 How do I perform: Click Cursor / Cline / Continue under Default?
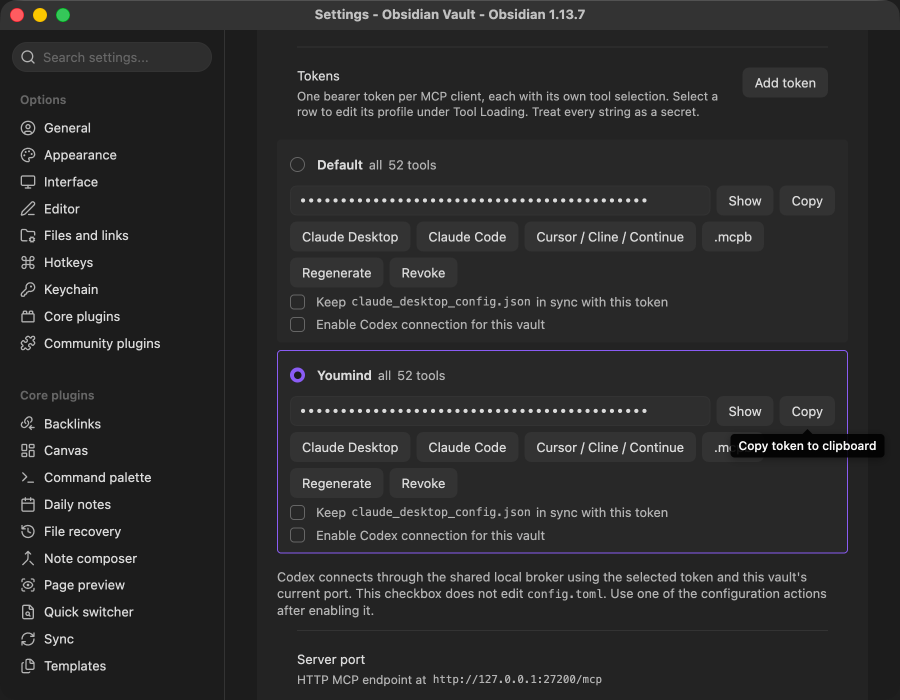610,237
